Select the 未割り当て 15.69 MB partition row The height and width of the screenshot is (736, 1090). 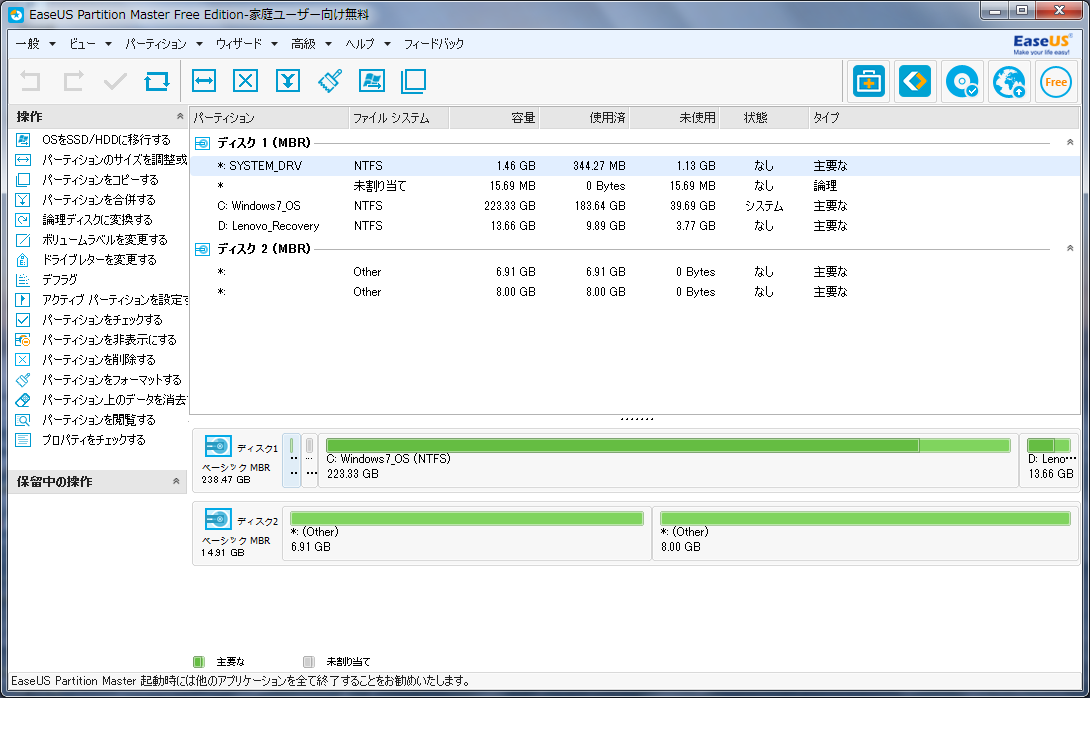(635, 186)
